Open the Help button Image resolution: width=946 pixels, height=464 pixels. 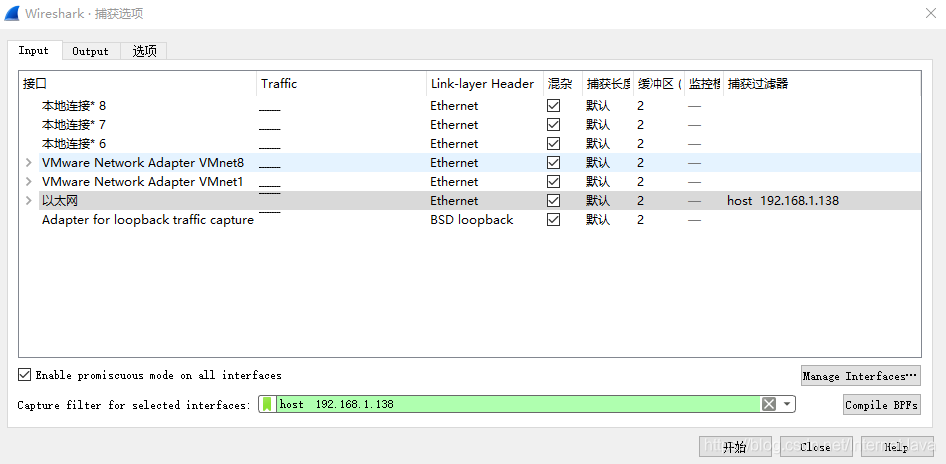pyautogui.click(x=897, y=447)
